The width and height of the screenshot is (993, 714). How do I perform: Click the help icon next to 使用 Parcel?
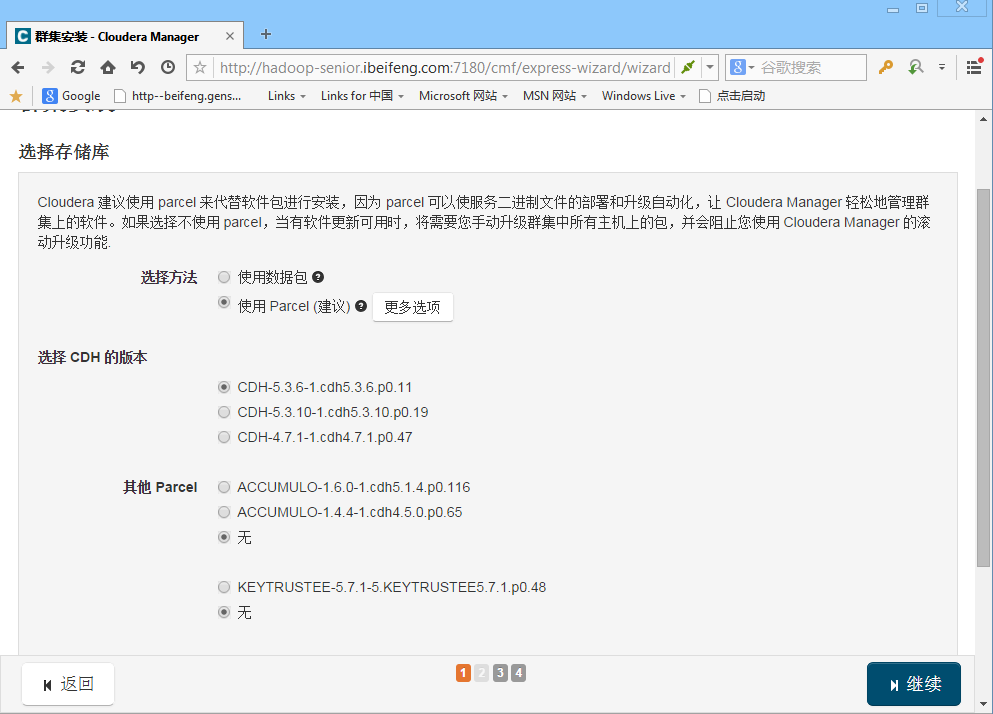pos(361,306)
